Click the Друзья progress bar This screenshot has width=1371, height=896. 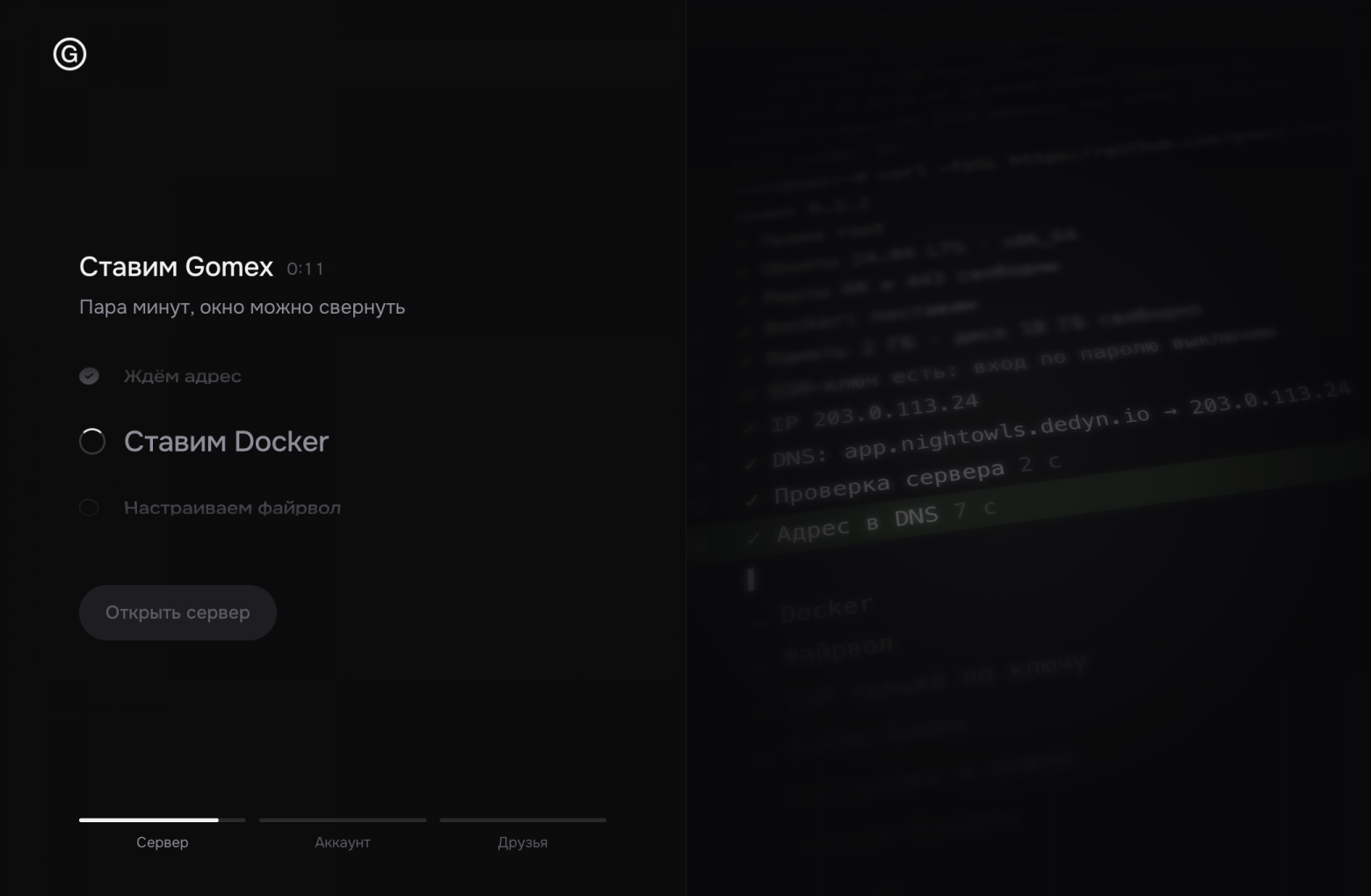523,820
